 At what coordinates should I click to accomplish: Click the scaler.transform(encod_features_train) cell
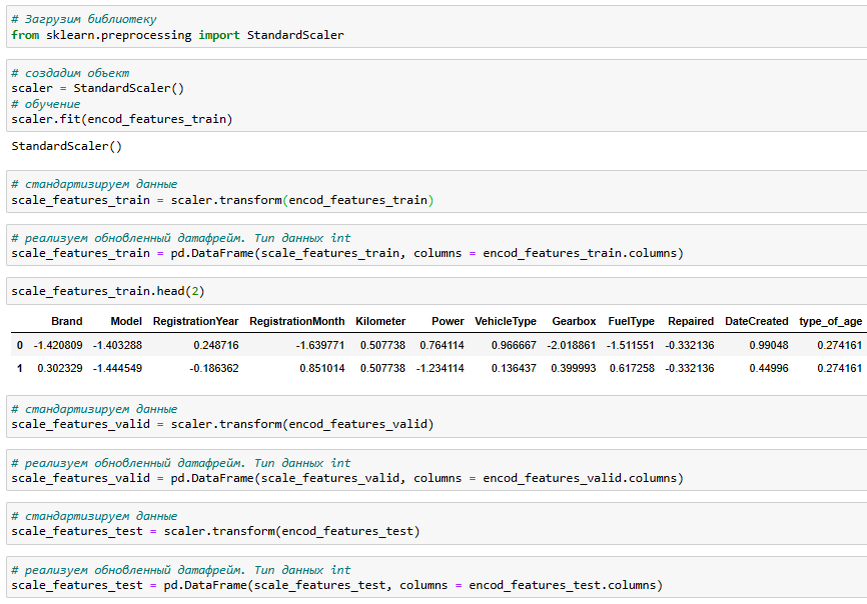click(436, 192)
